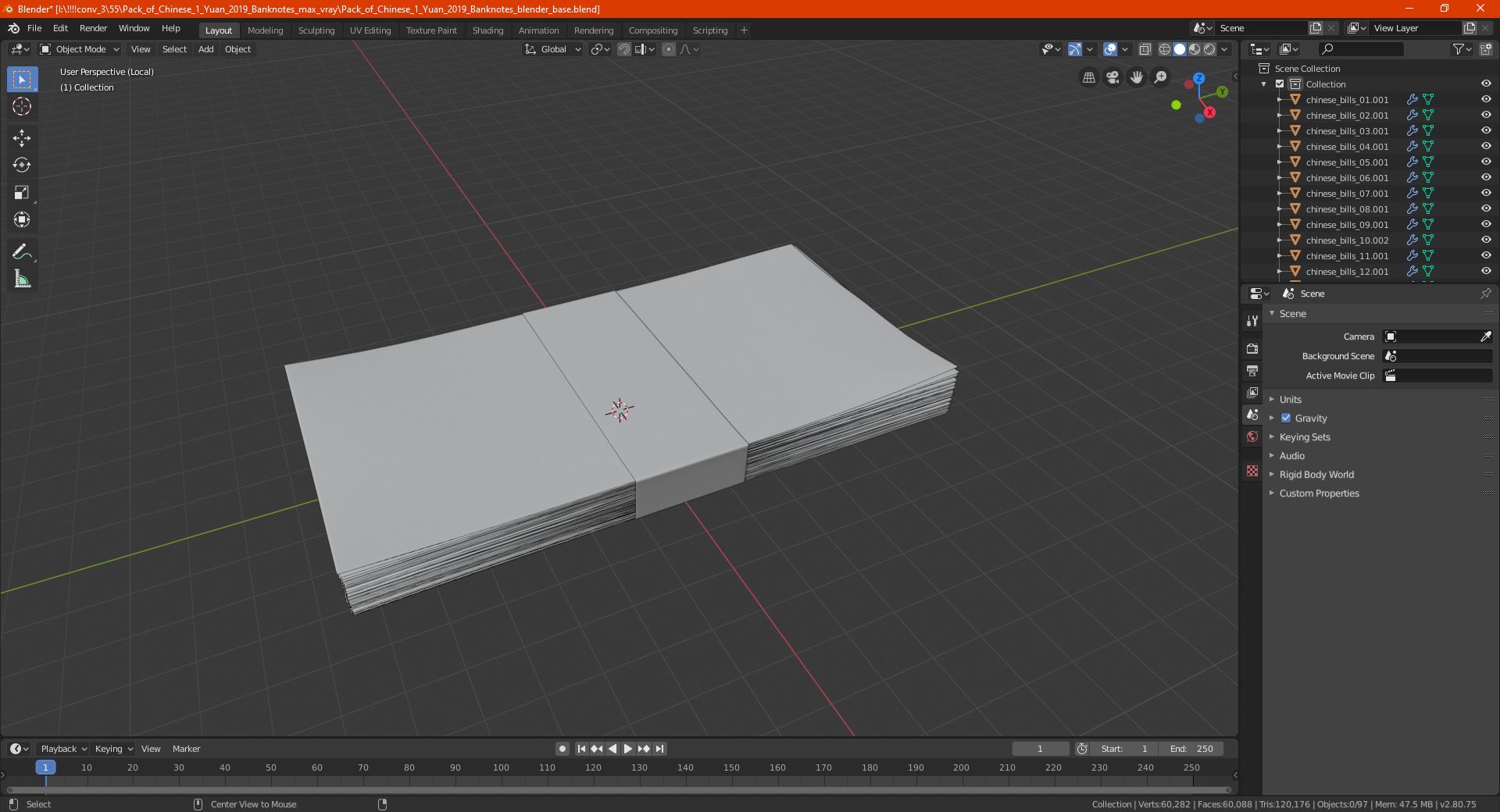Switch to camera view icon

(1113, 77)
